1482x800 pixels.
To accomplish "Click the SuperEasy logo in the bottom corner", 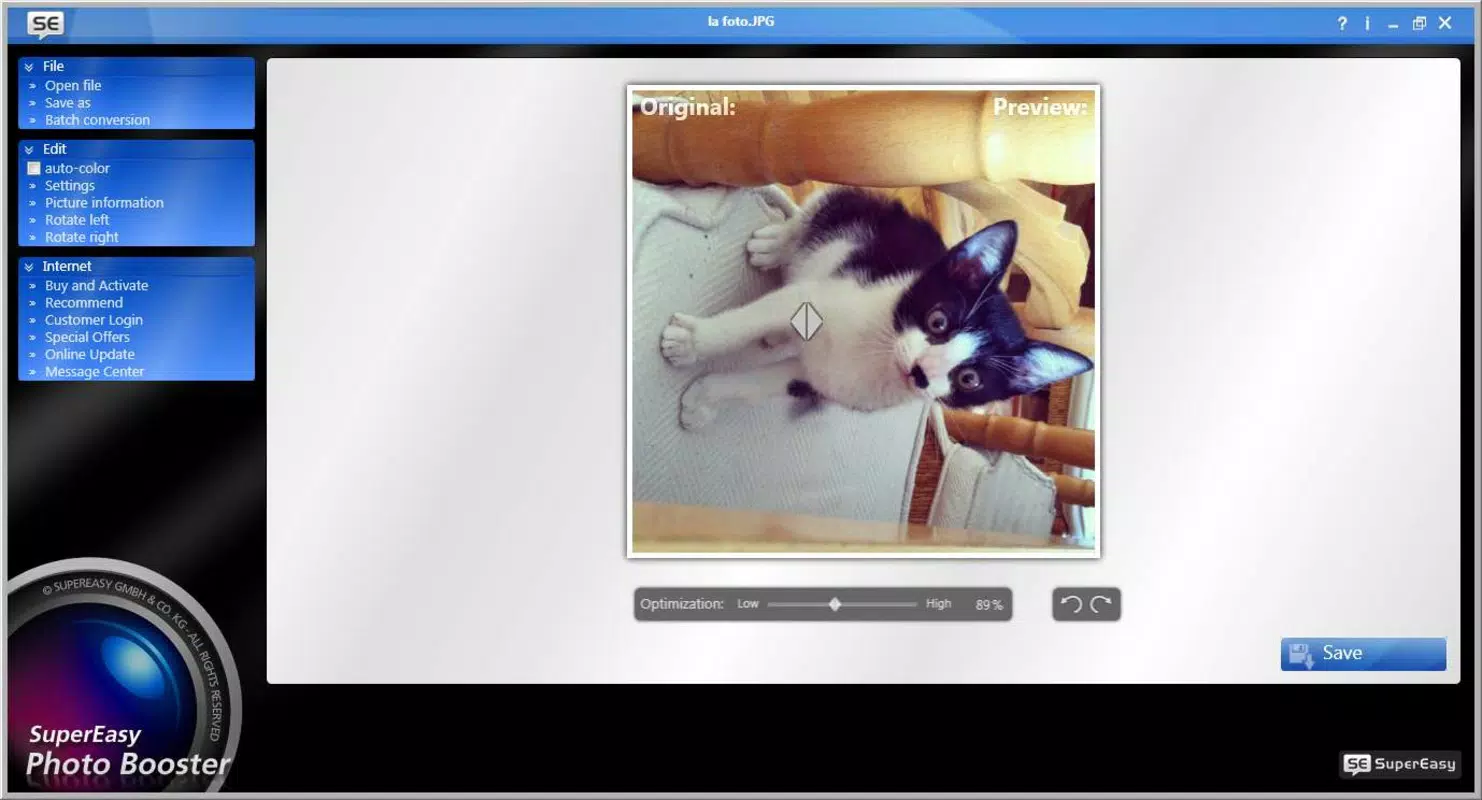I will (1399, 764).
